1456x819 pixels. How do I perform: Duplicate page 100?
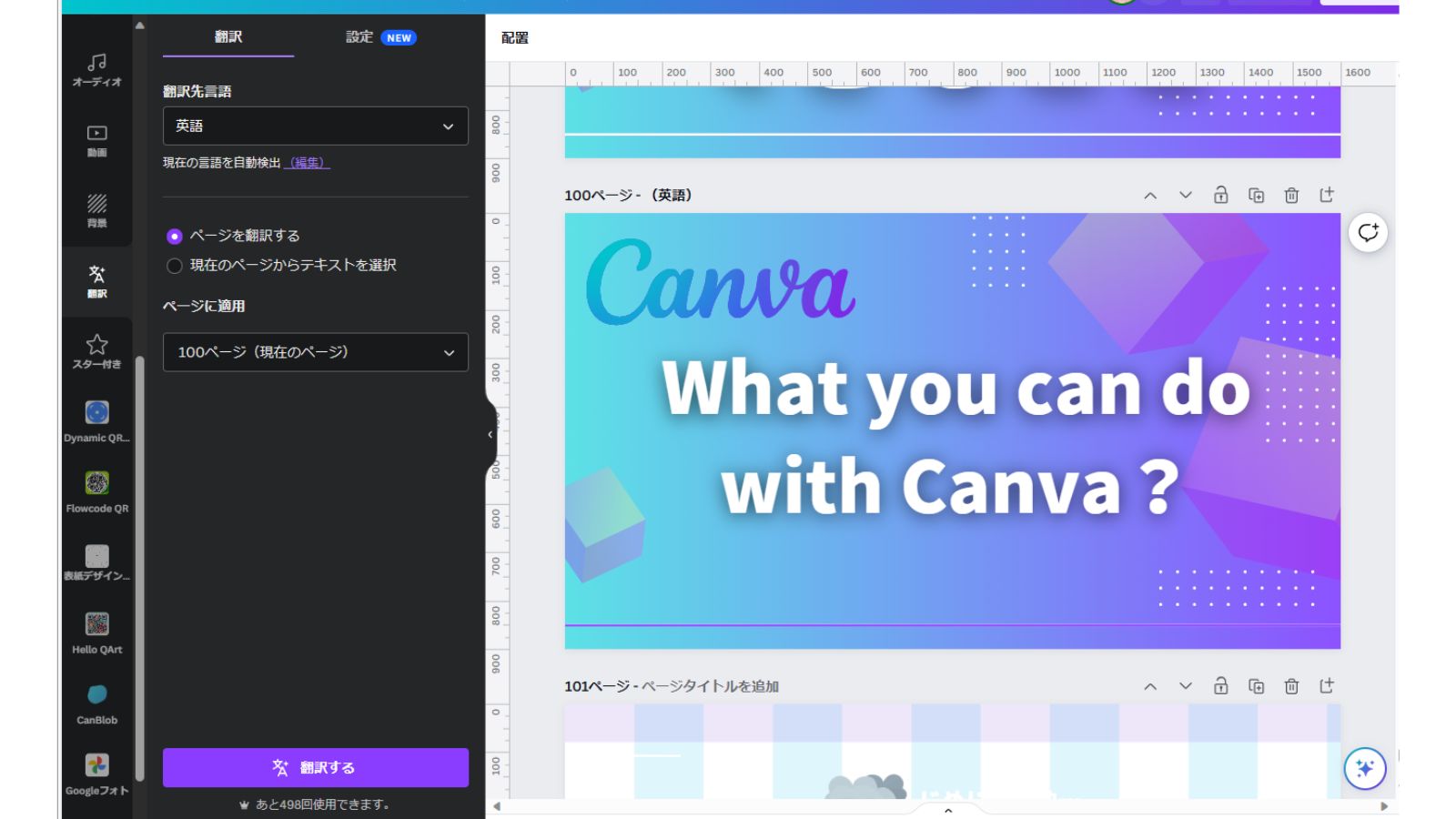tap(1257, 195)
